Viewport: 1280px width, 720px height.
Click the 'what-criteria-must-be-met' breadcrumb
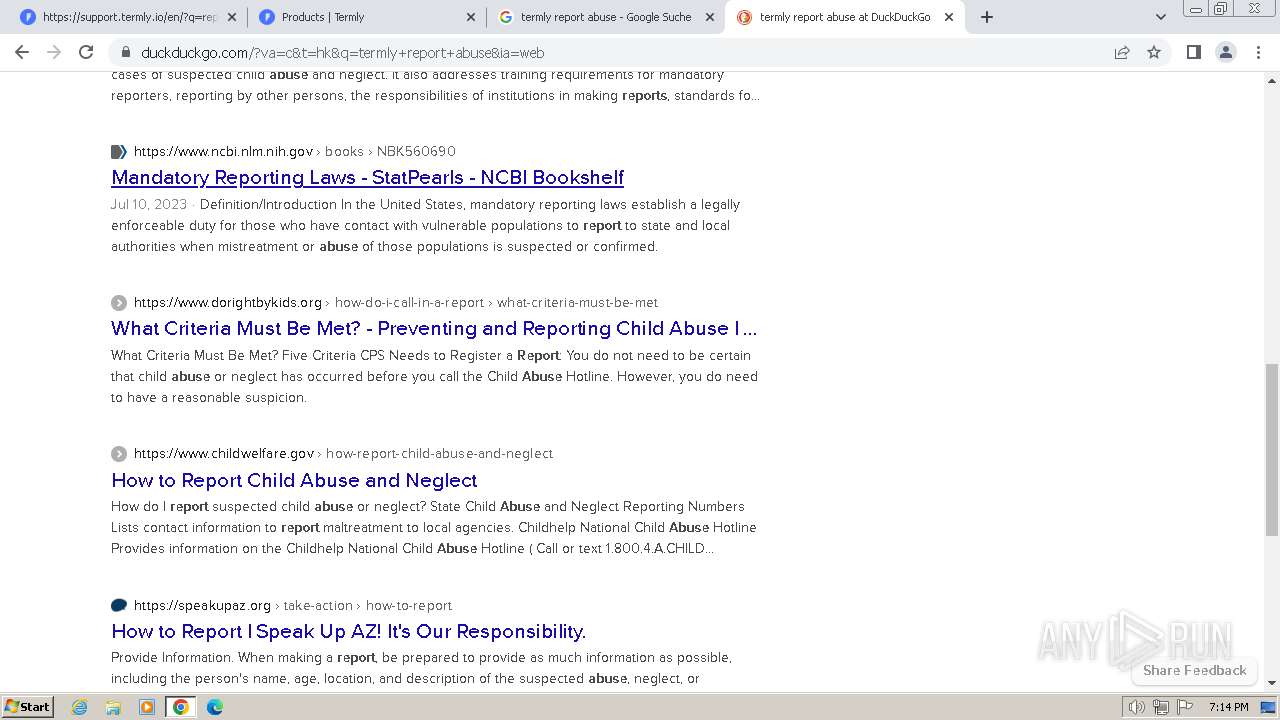[x=577, y=302]
